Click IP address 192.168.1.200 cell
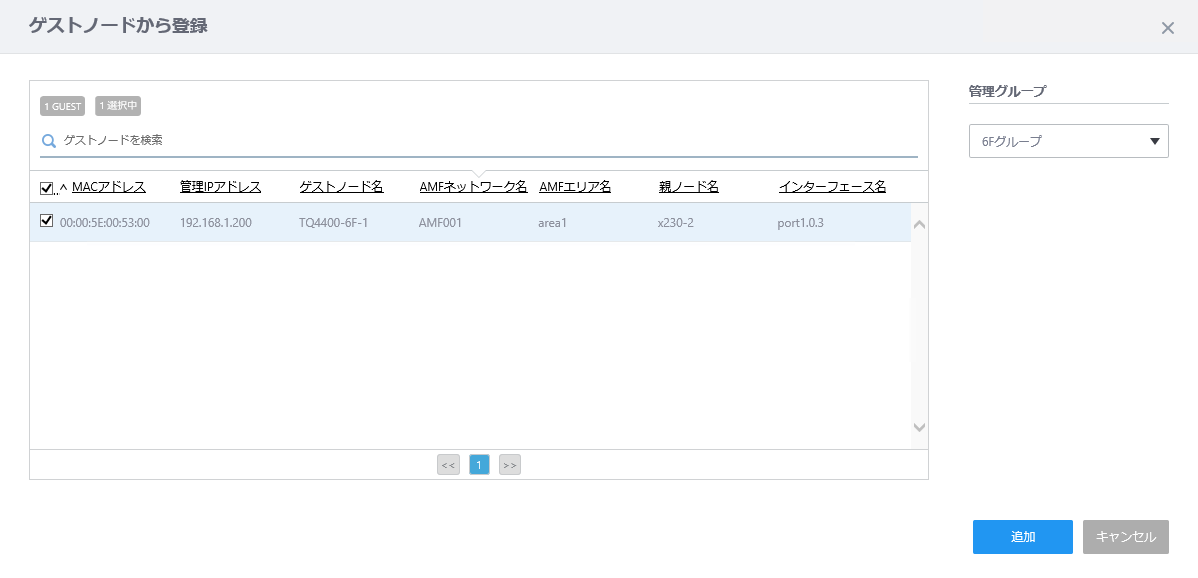Viewport: 1198px width, 578px height. (x=216, y=223)
